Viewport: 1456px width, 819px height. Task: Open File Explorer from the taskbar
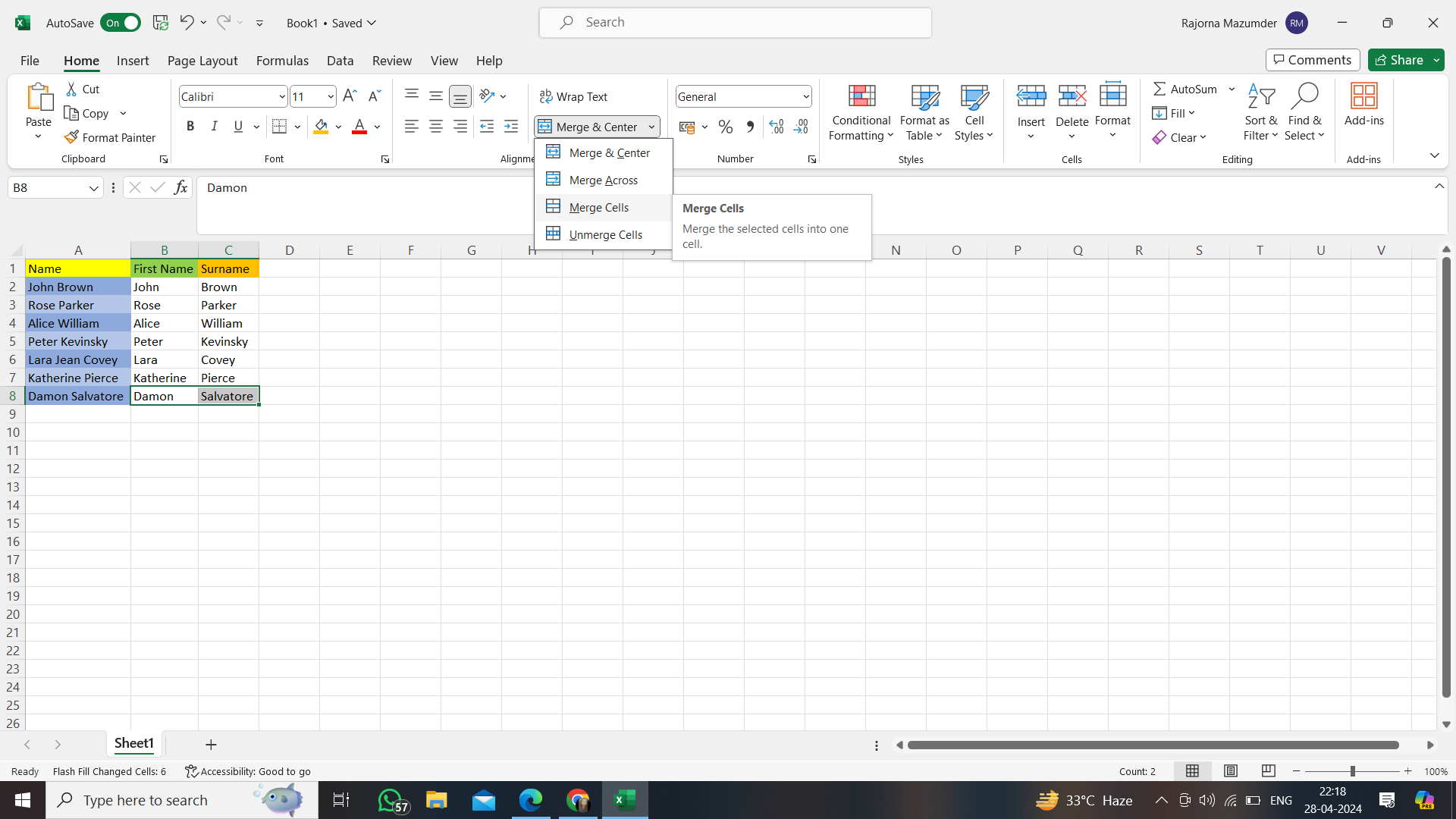click(437, 800)
